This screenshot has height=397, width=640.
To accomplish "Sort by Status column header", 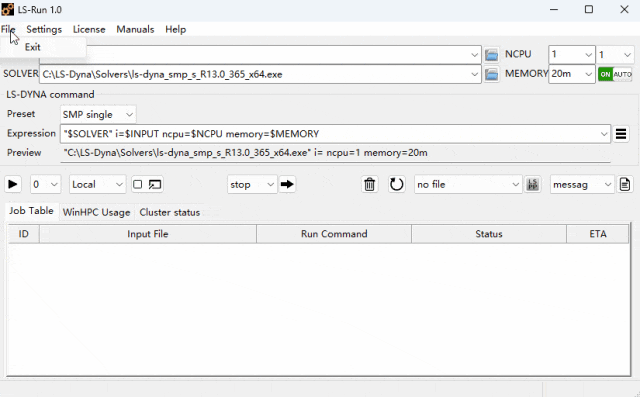I will (489, 234).
